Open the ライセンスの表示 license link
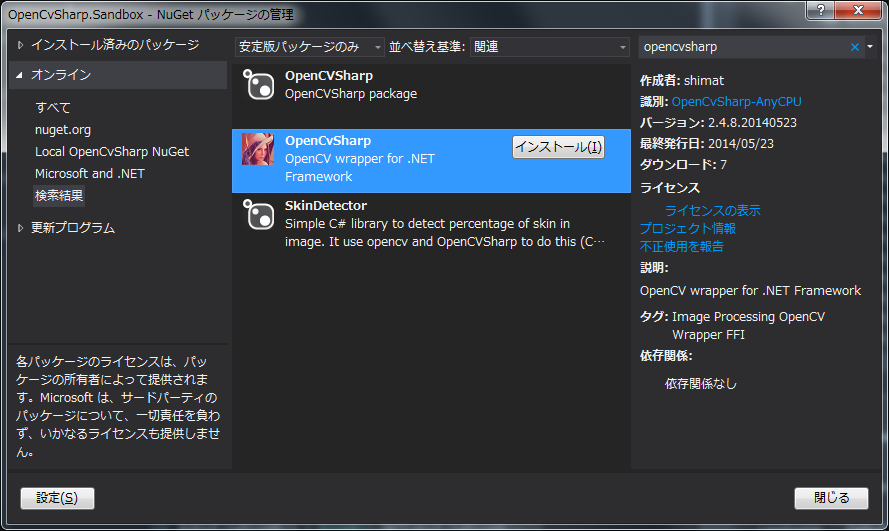Viewport: 889px width, 531px height. coord(713,211)
